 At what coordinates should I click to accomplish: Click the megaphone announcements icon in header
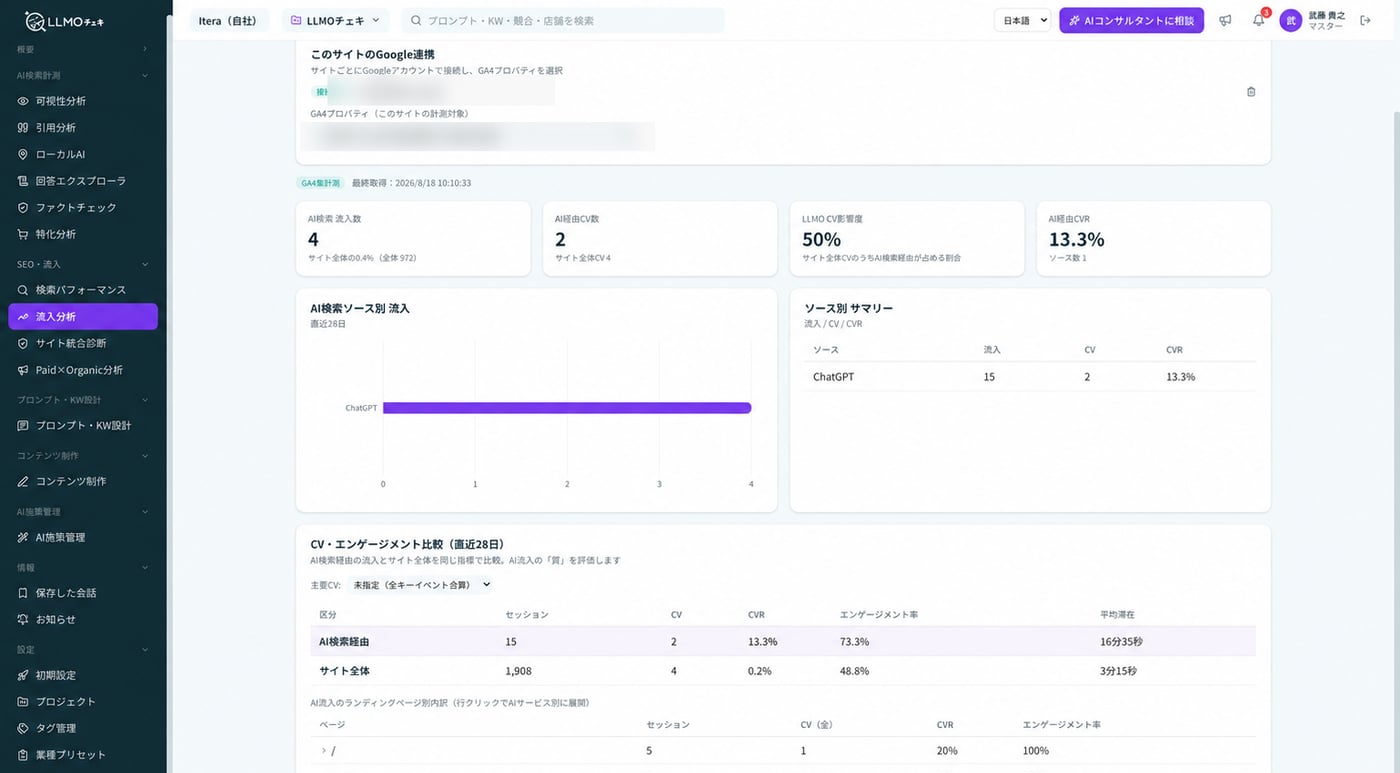point(1225,20)
